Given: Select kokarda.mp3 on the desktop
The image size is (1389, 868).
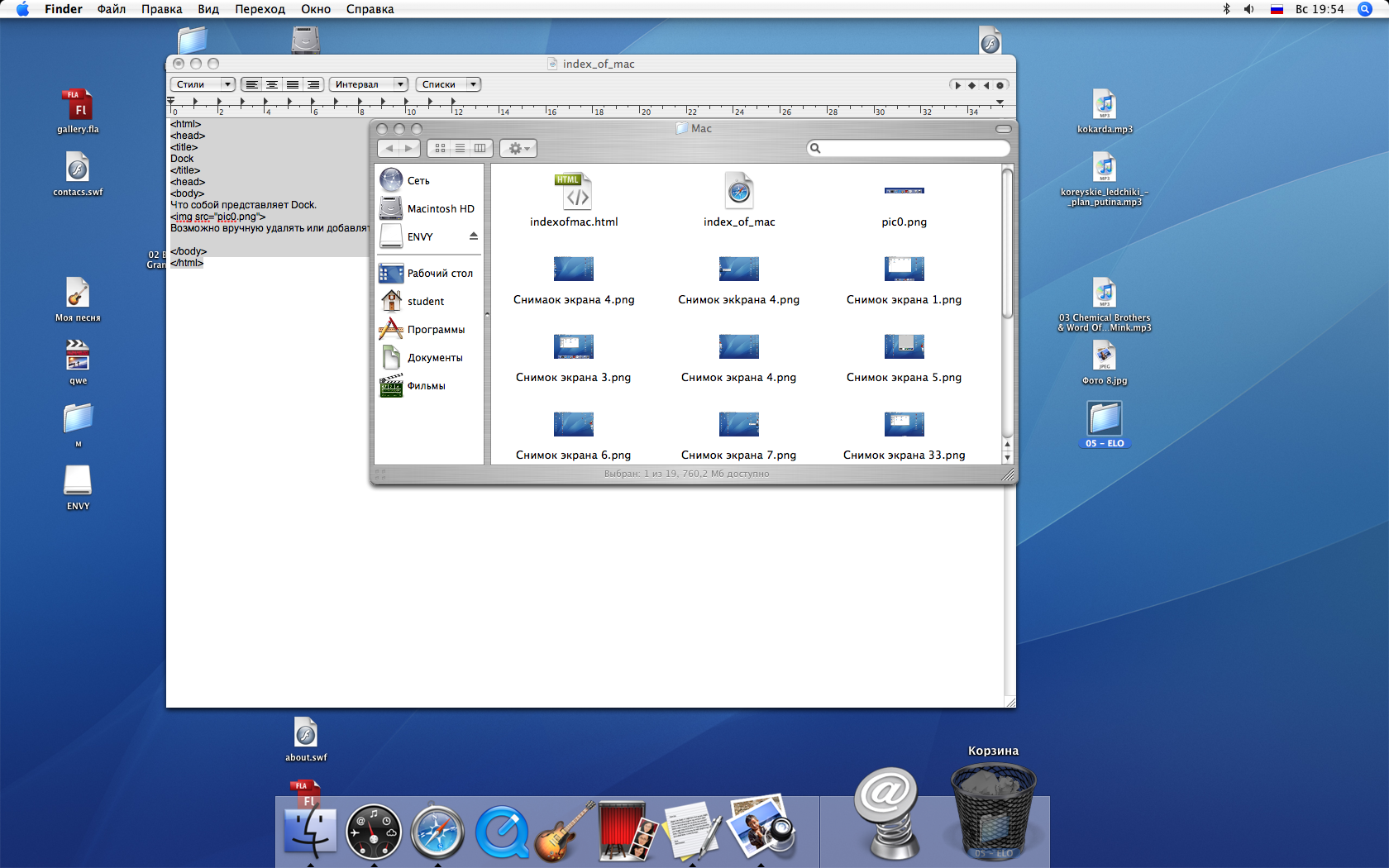Looking at the screenshot, I should point(1105,111).
